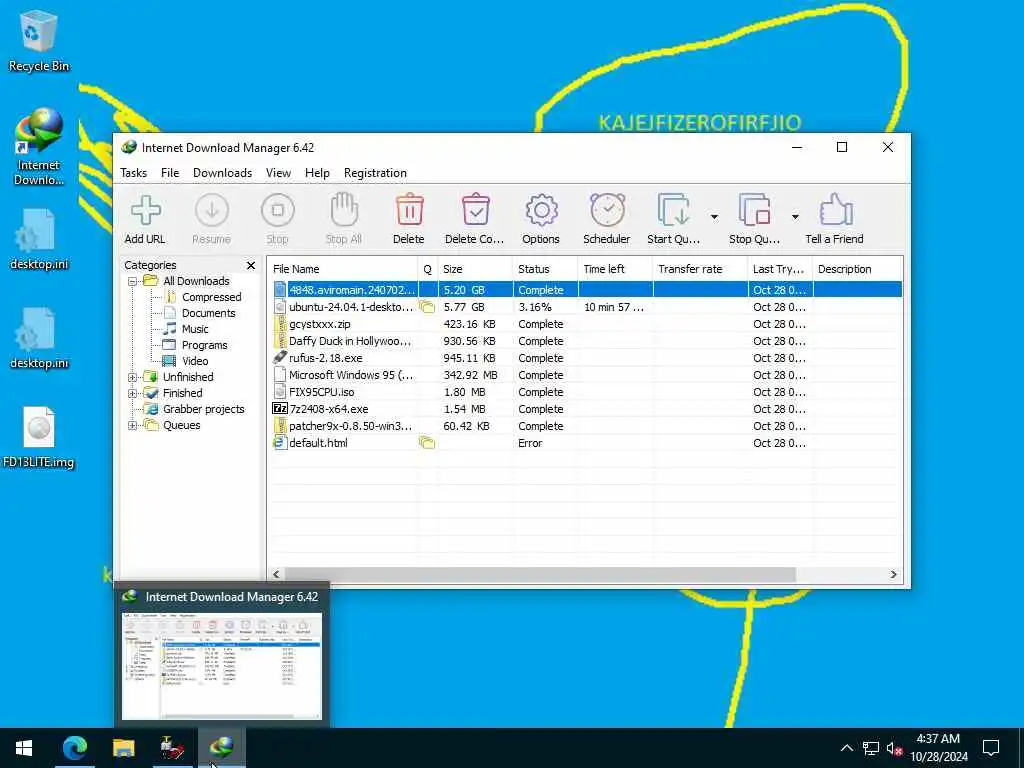Screen dimensions: 1024x768
Task: Show hidden system tray icons
Action: click(846, 748)
